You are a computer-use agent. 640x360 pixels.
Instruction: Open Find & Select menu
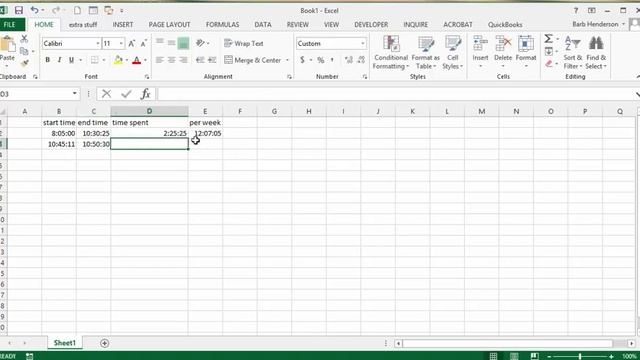tap(596, 53)
